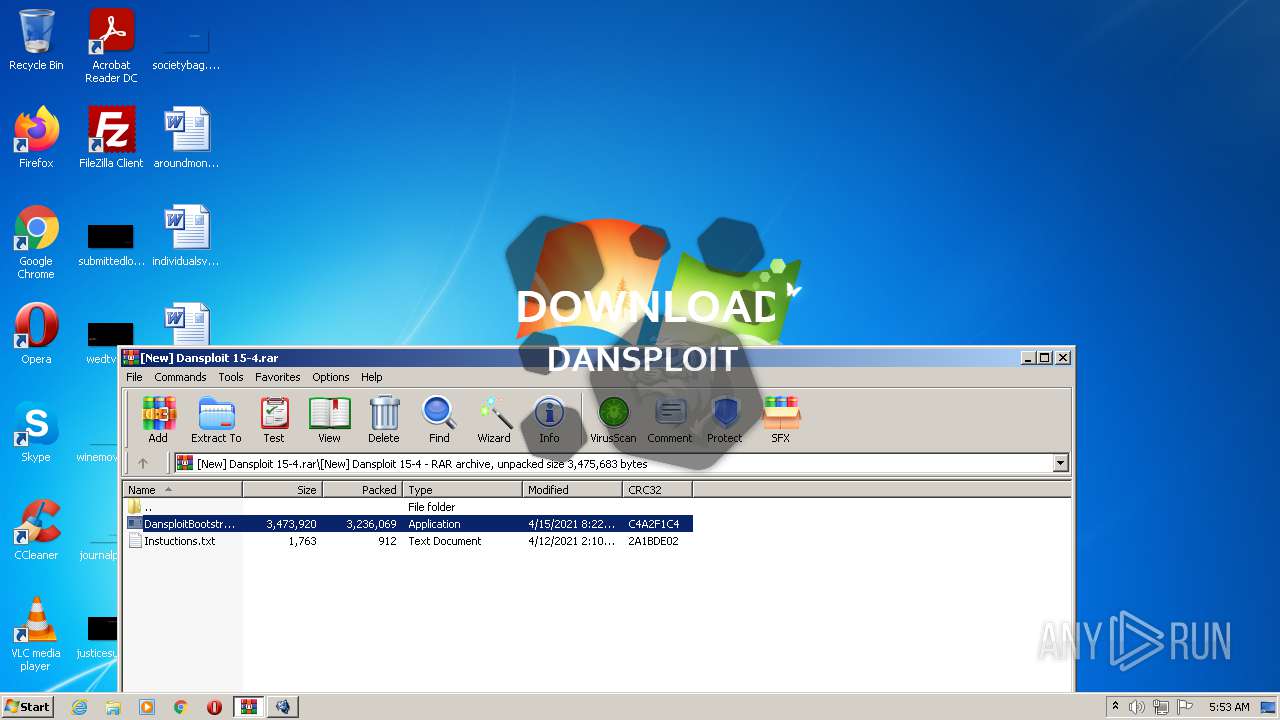Open Windows Explorer from taskbar
Screen dimensions: 1280x720
point(113,707)
